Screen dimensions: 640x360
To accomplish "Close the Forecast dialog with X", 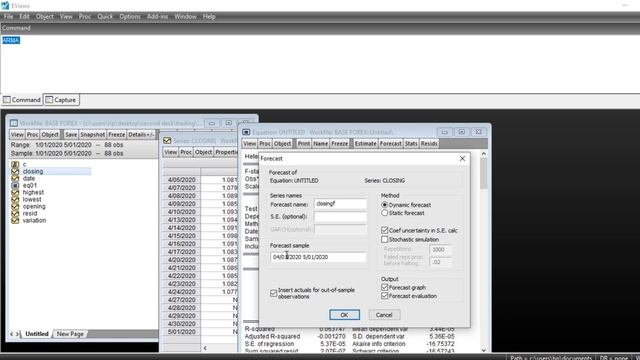I will coord(462,158).
